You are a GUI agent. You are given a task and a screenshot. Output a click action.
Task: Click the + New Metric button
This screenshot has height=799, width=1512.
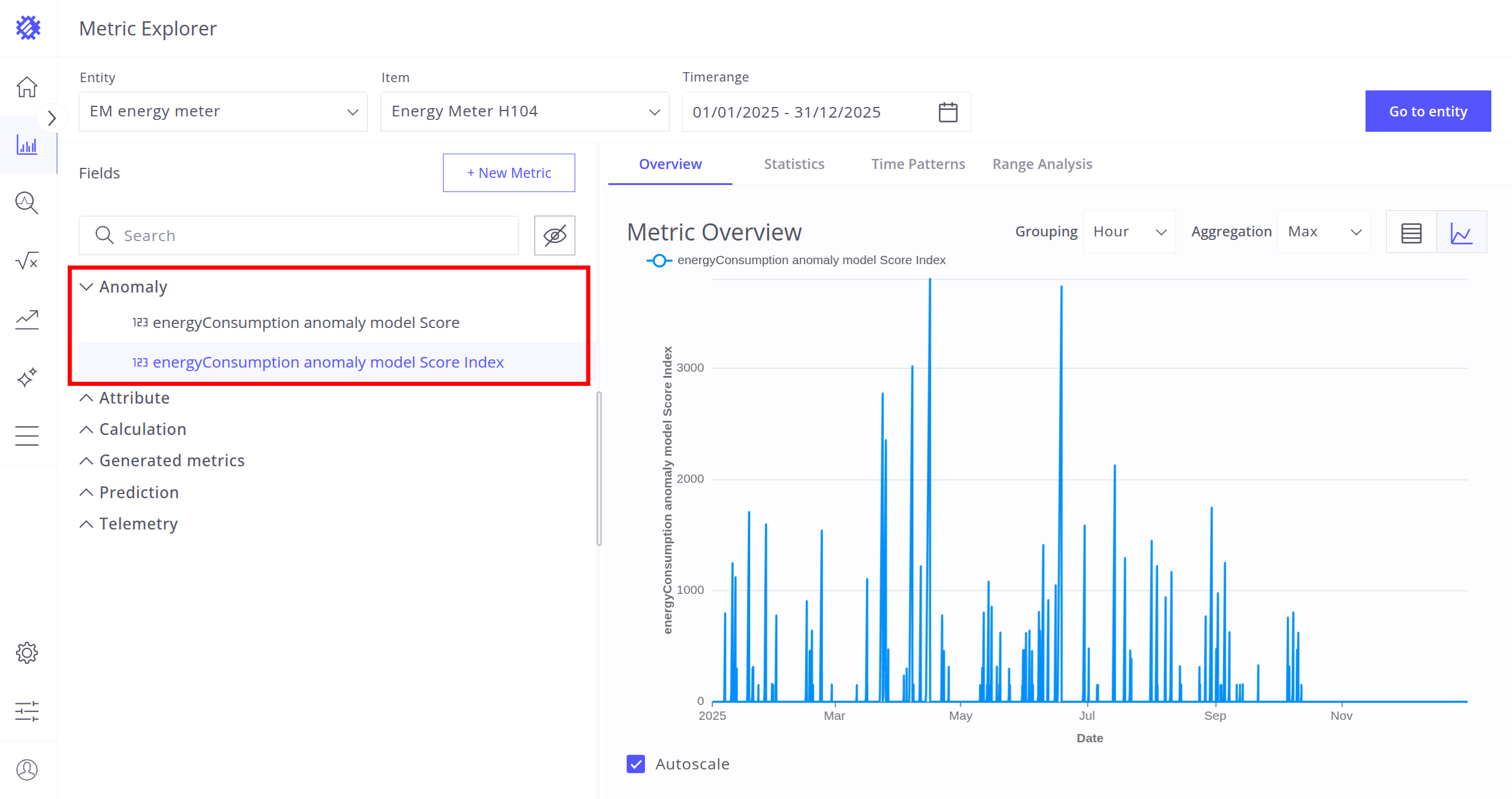509,173
